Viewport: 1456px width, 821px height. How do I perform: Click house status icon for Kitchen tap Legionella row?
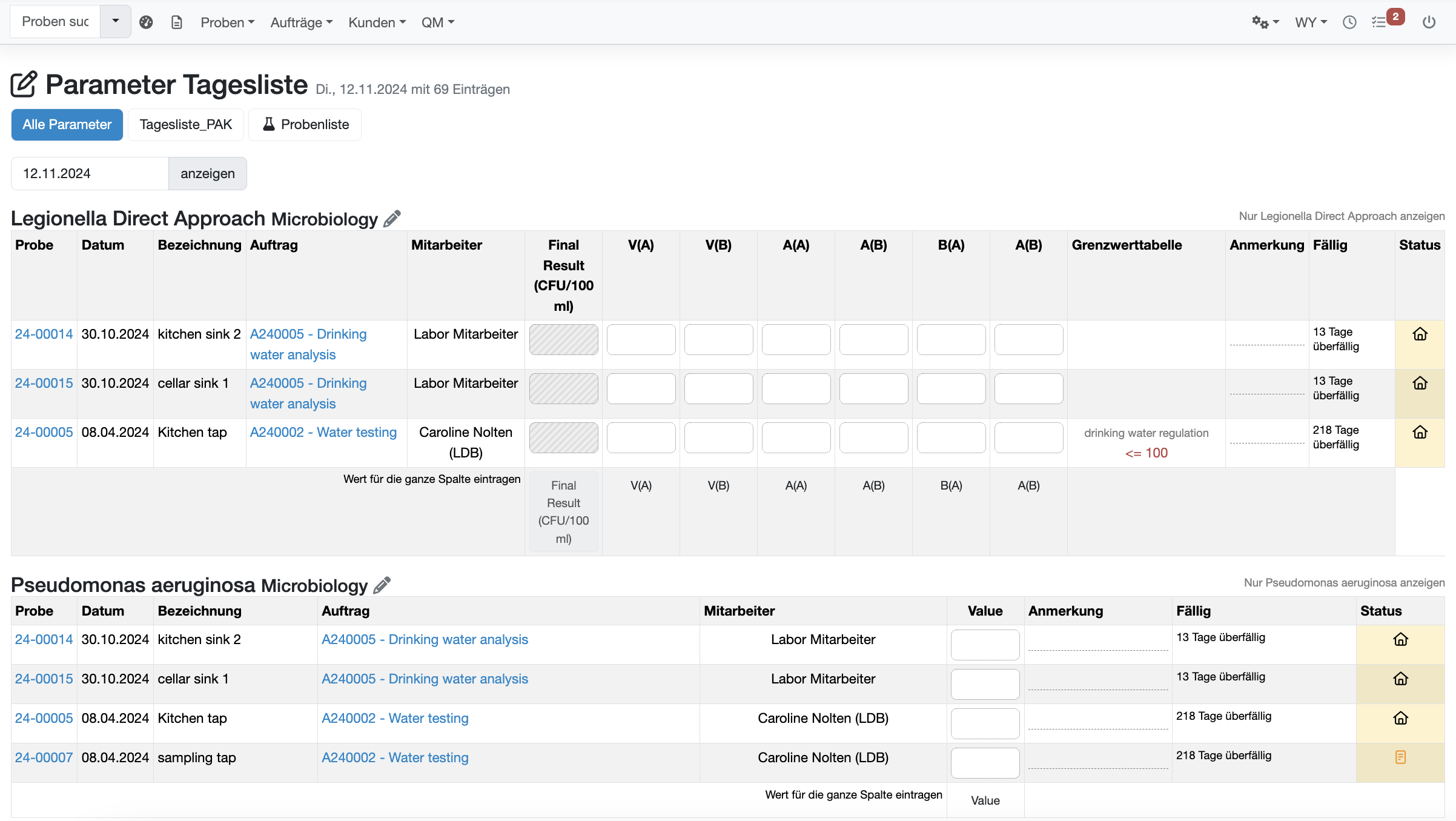[x=1420, y=433]
